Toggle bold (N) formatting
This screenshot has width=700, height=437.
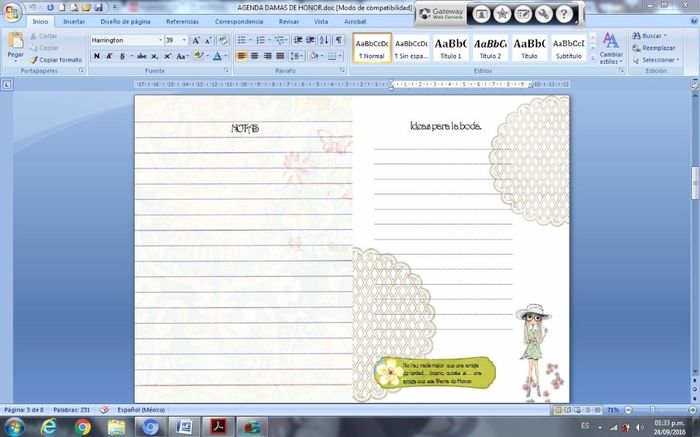pos(96,56)
